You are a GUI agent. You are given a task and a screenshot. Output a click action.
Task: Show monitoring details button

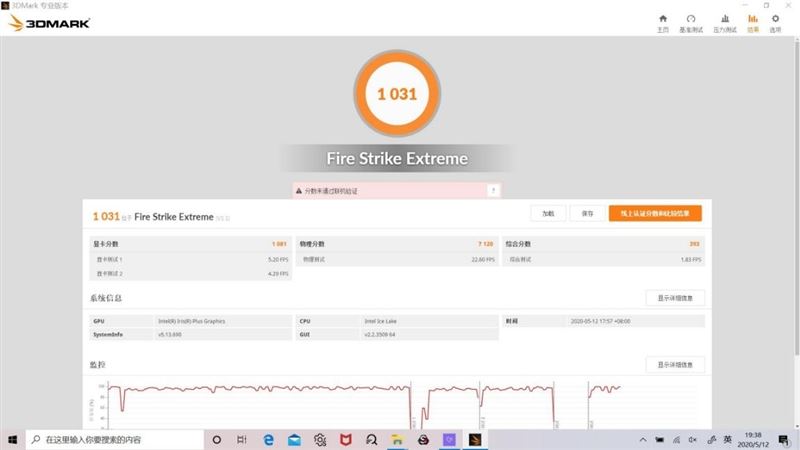pyautogui.click(x=674, y=364)
